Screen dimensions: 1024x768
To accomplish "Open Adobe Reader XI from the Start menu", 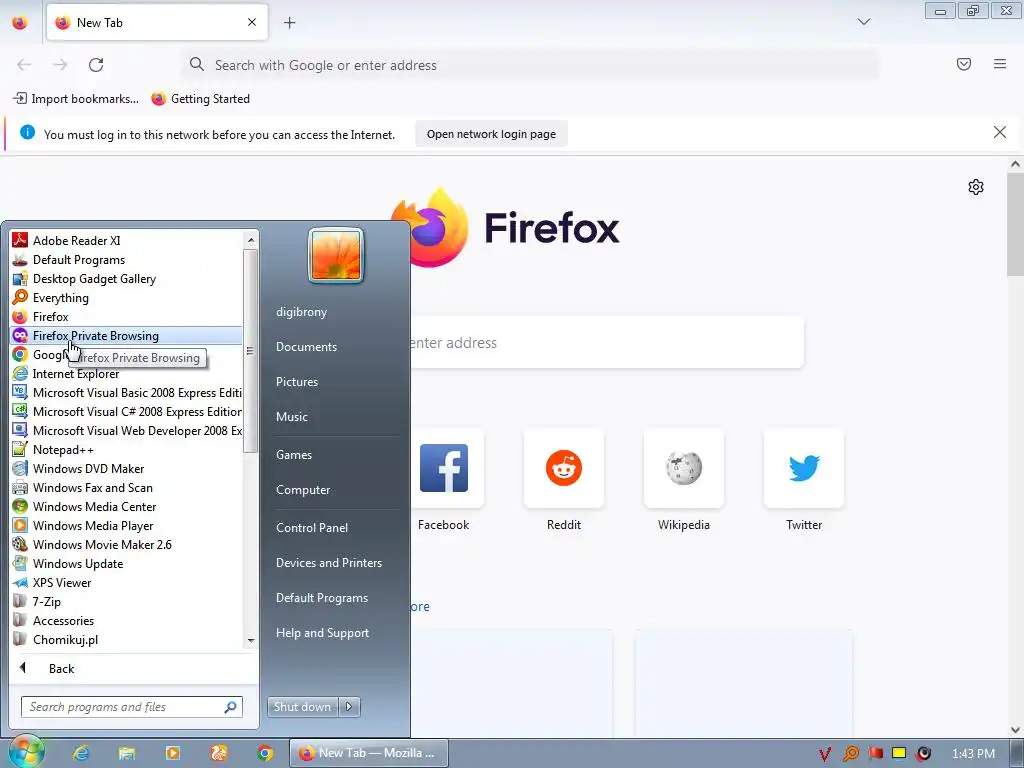I will (126, 240).
